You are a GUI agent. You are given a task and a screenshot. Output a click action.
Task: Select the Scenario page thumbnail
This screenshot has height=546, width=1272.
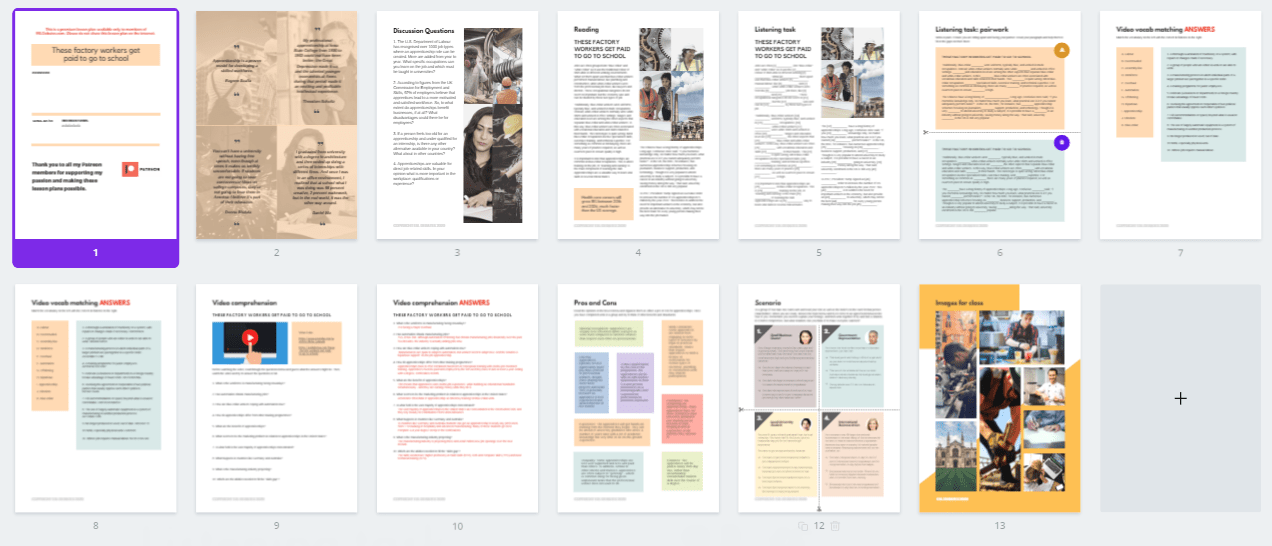pos(819,398)
